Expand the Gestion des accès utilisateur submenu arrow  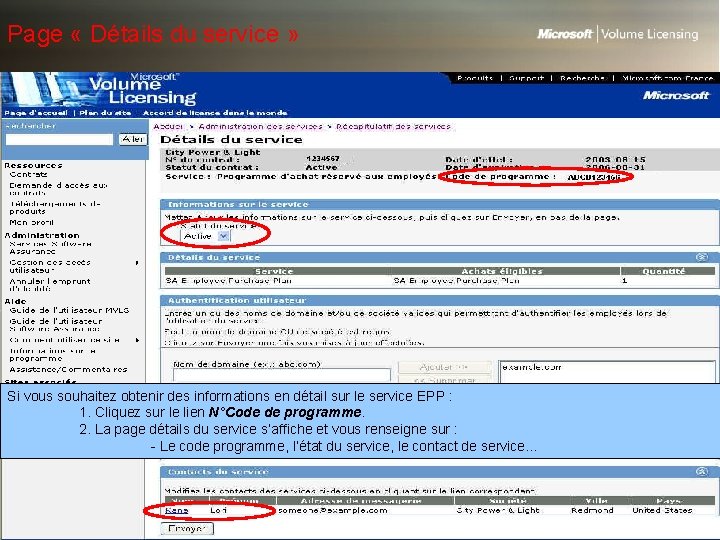137,263
